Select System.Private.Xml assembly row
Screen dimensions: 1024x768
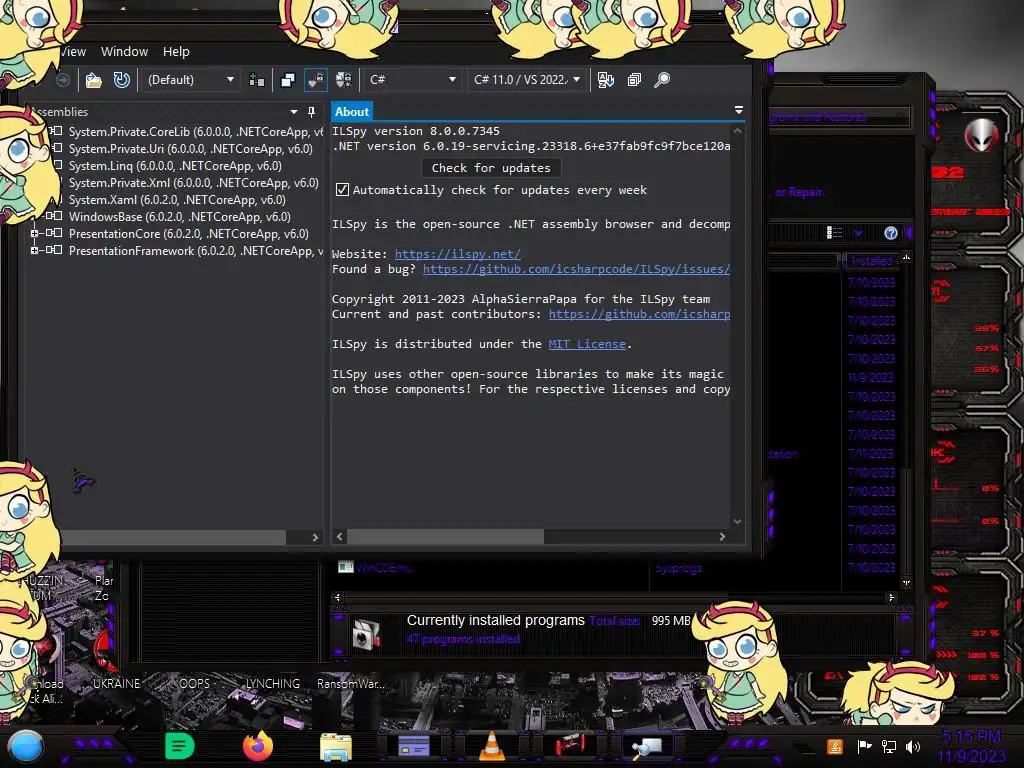(193, 183)
